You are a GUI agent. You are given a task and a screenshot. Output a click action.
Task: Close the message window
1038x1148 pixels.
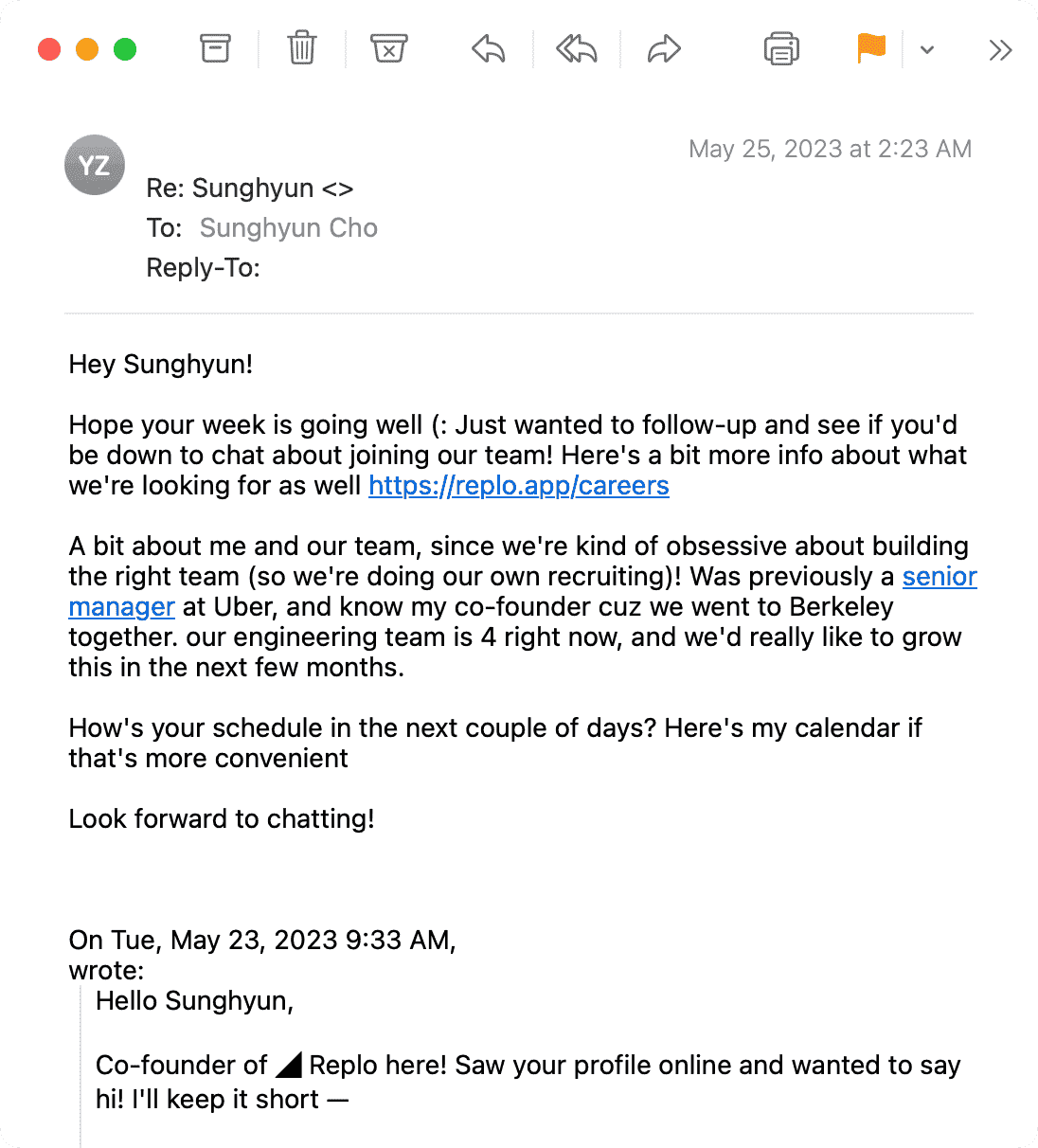pyautogui.click(x=49, y=49)
